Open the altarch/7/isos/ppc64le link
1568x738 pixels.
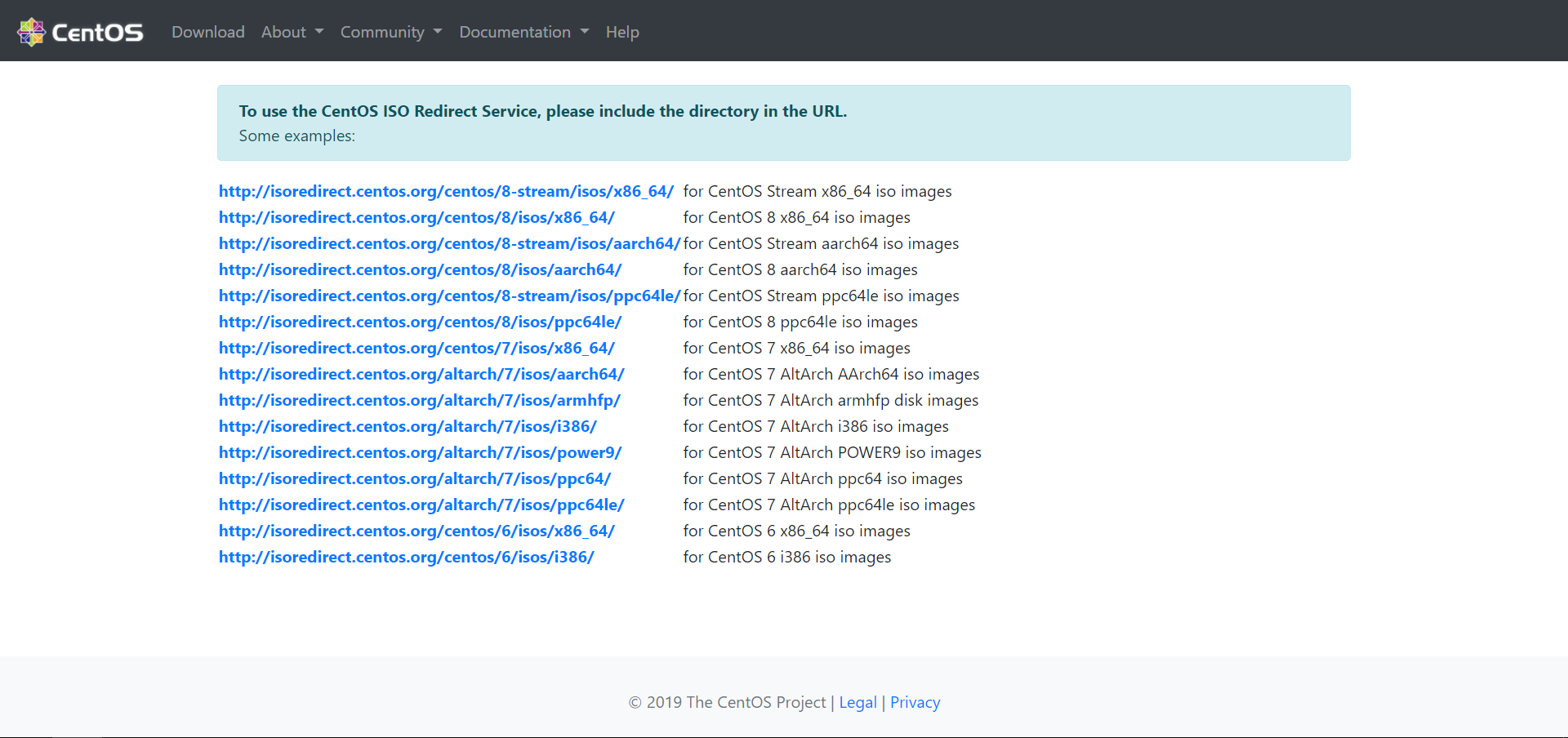(x=421, y=505)
